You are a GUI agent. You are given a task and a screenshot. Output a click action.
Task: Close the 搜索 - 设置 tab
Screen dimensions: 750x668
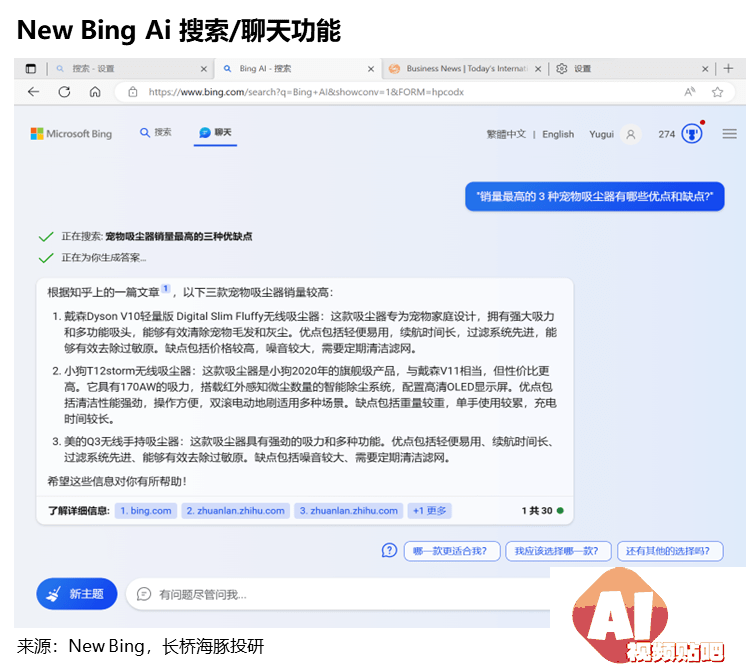click(x=204, y=69)
